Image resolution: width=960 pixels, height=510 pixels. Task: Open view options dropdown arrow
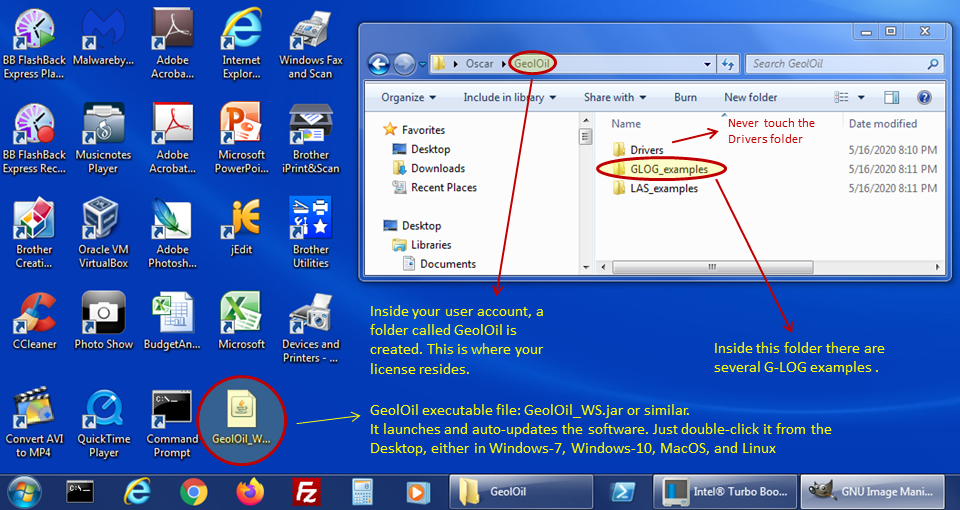coord(861,97)
